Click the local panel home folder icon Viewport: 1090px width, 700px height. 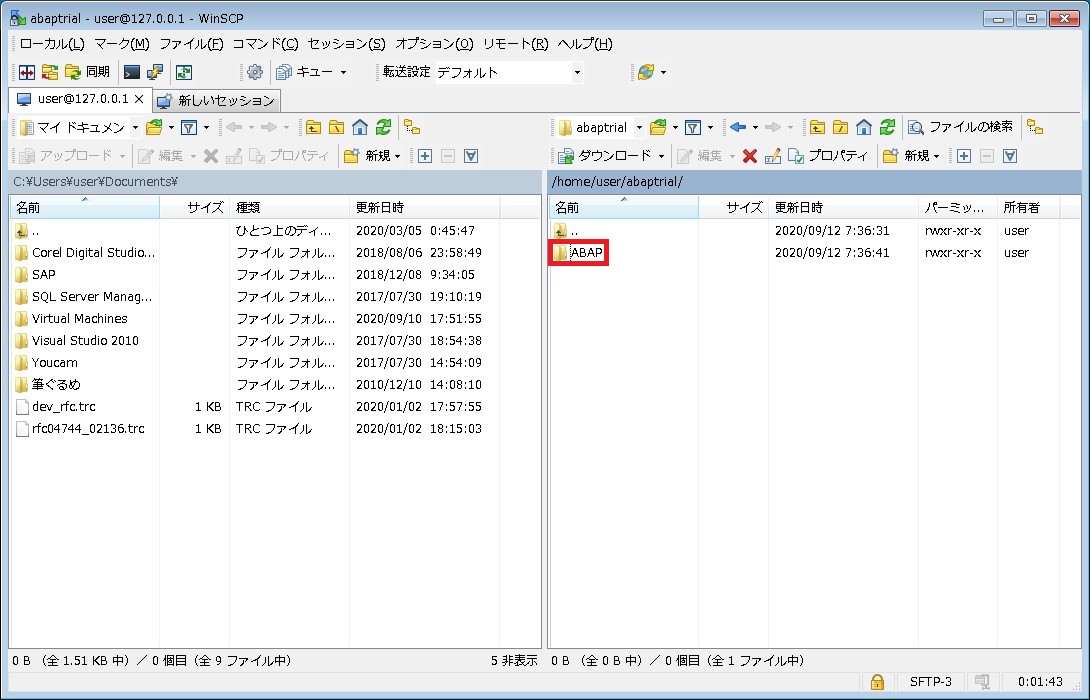pyautogui.click(x=360, y=127)
